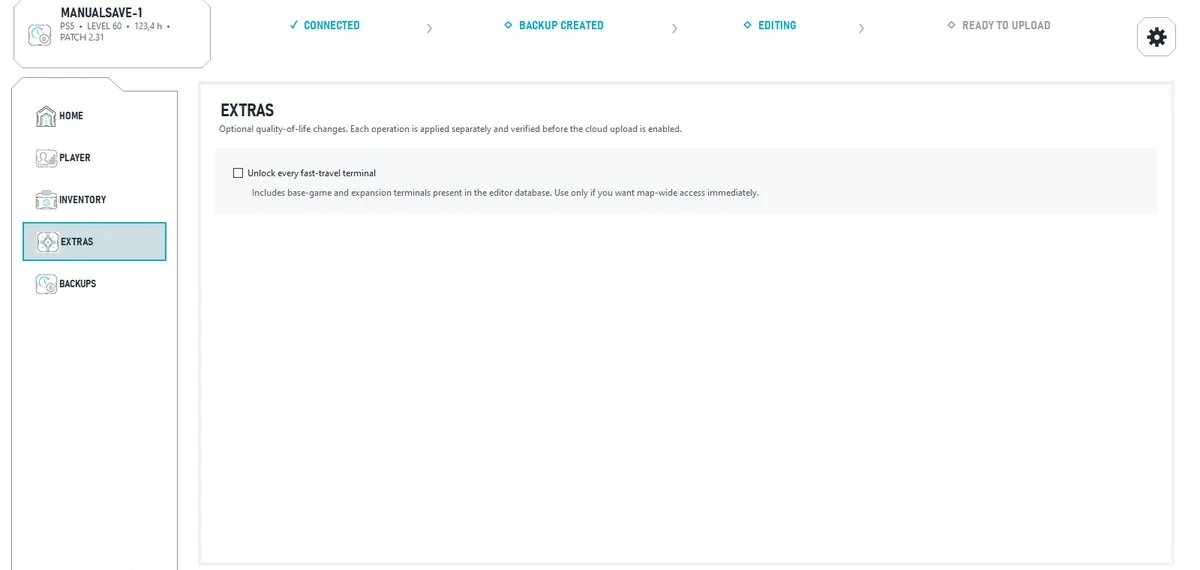Click the Player sidebar icon
Screen dimensions: 1200x570
click(46, 158)
